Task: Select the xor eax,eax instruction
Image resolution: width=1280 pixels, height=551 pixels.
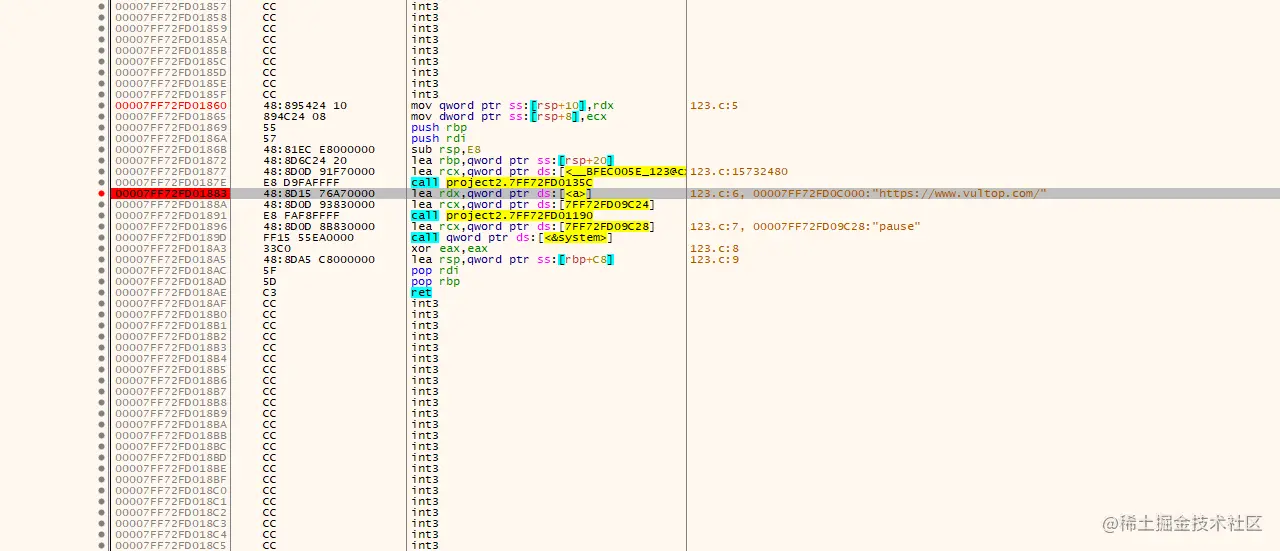Action: (x=450, y=248)
